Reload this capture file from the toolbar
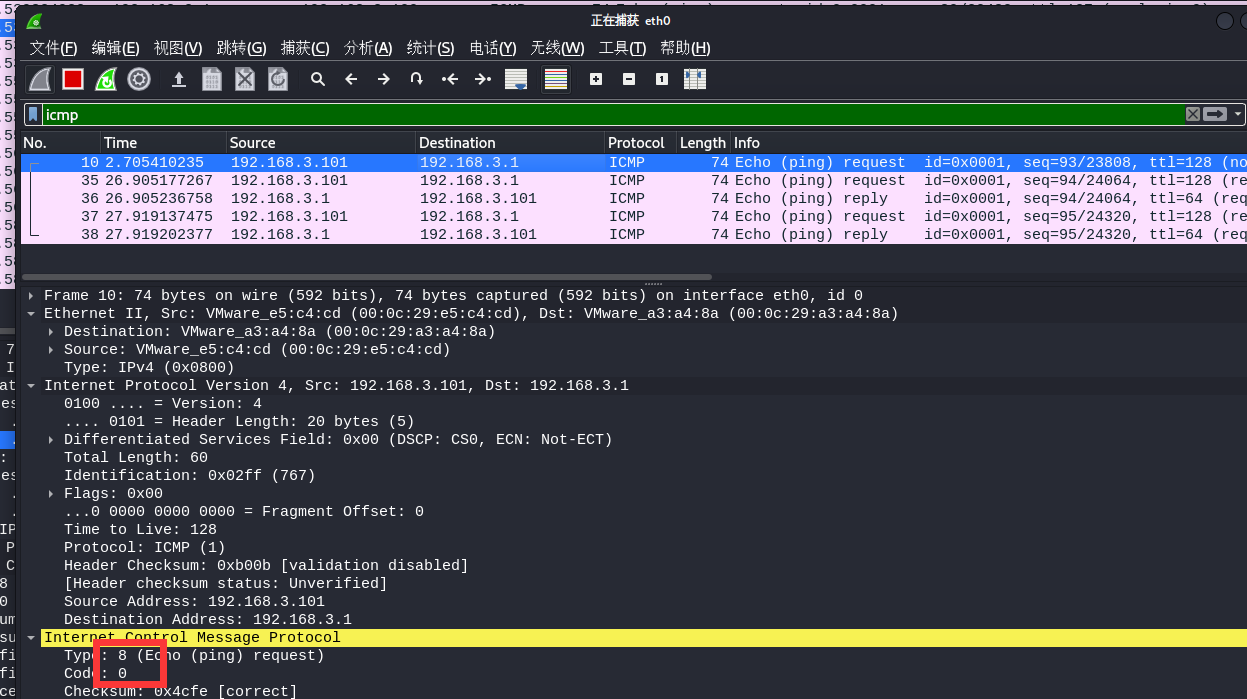Screen dimensions: 1247x699 278,79
